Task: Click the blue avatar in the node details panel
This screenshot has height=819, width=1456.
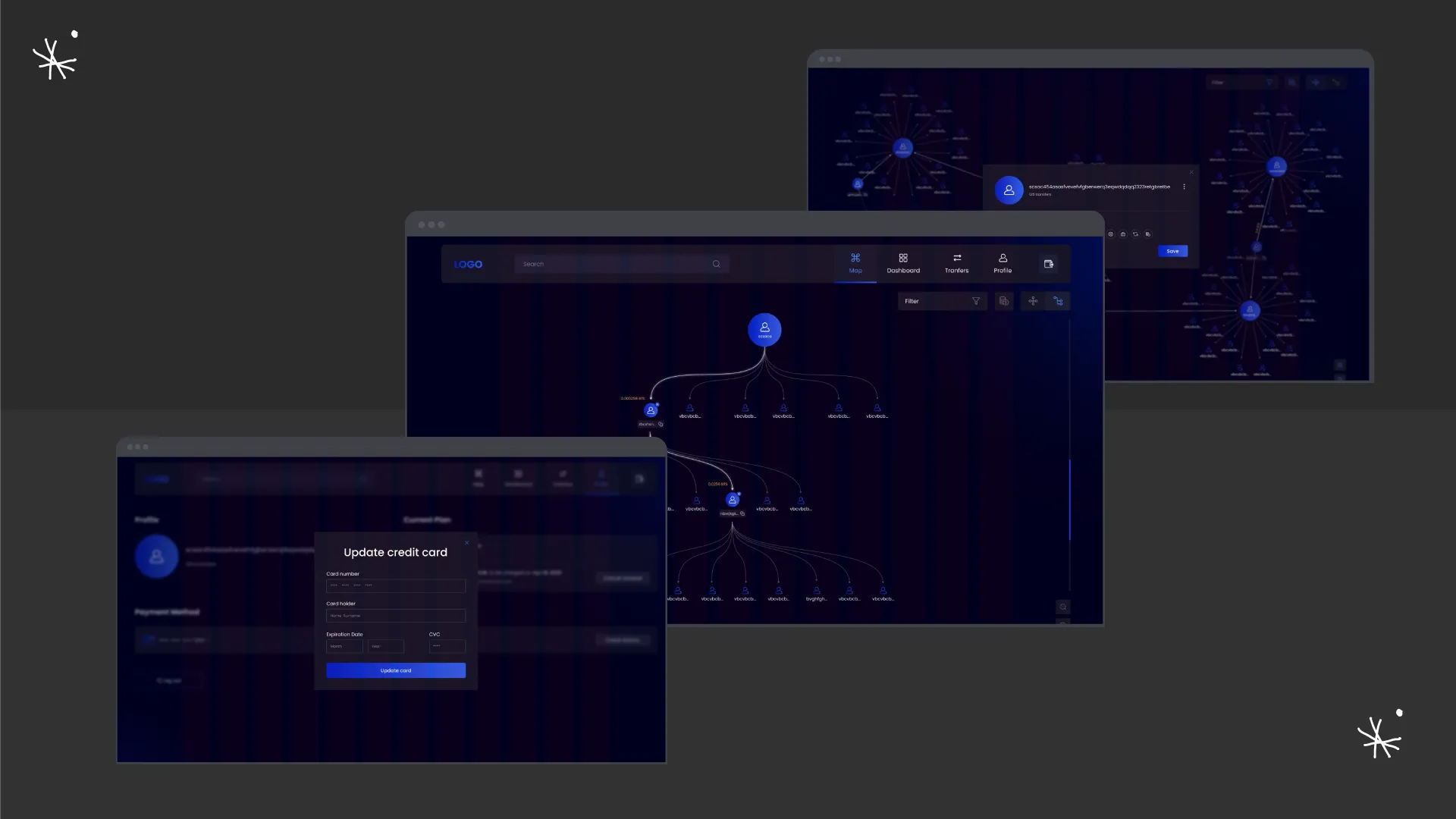Action: point(1009,190)
